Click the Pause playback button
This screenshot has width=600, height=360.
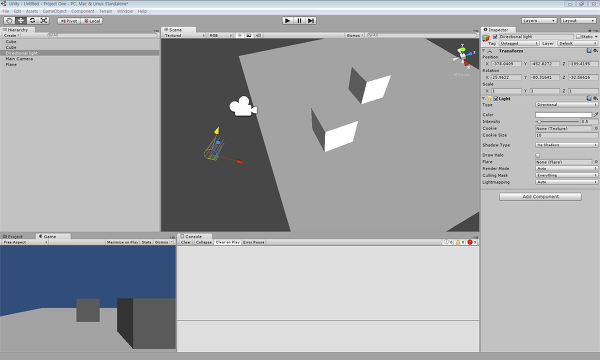[299, 21]
